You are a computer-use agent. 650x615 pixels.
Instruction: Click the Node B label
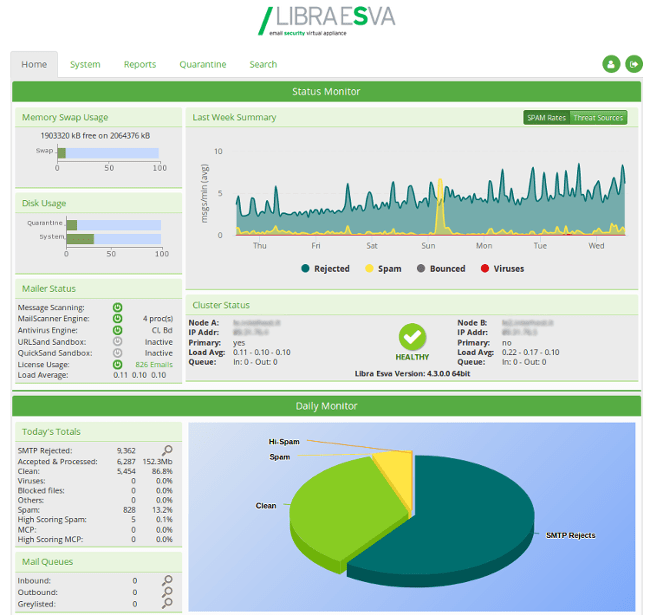472,322
